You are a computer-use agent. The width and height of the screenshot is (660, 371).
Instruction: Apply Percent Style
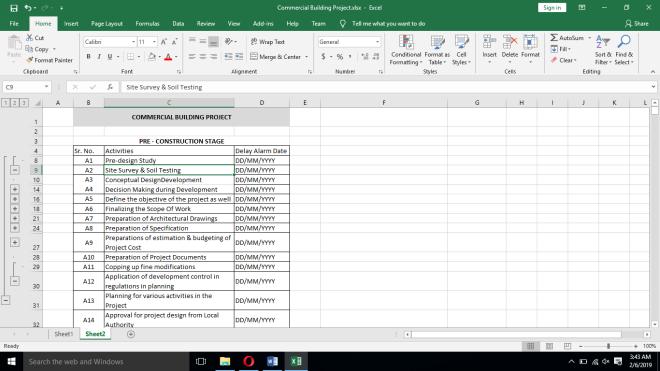click(340, 57)
